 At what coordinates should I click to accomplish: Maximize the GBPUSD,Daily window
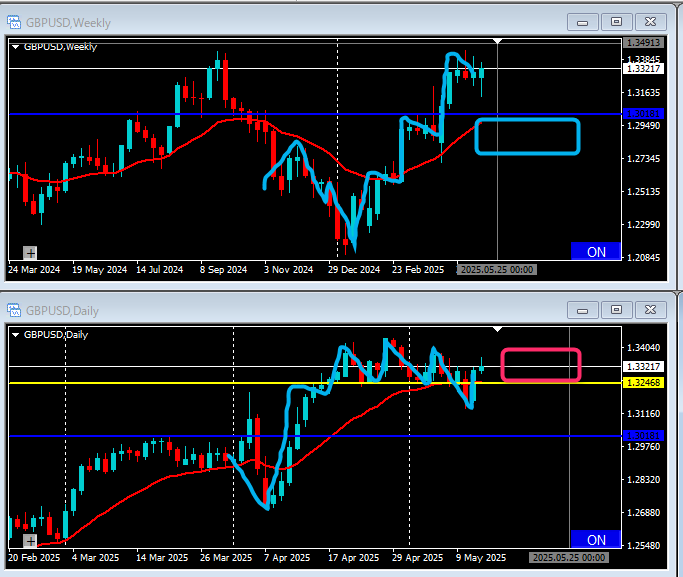(x=616, y=310)
